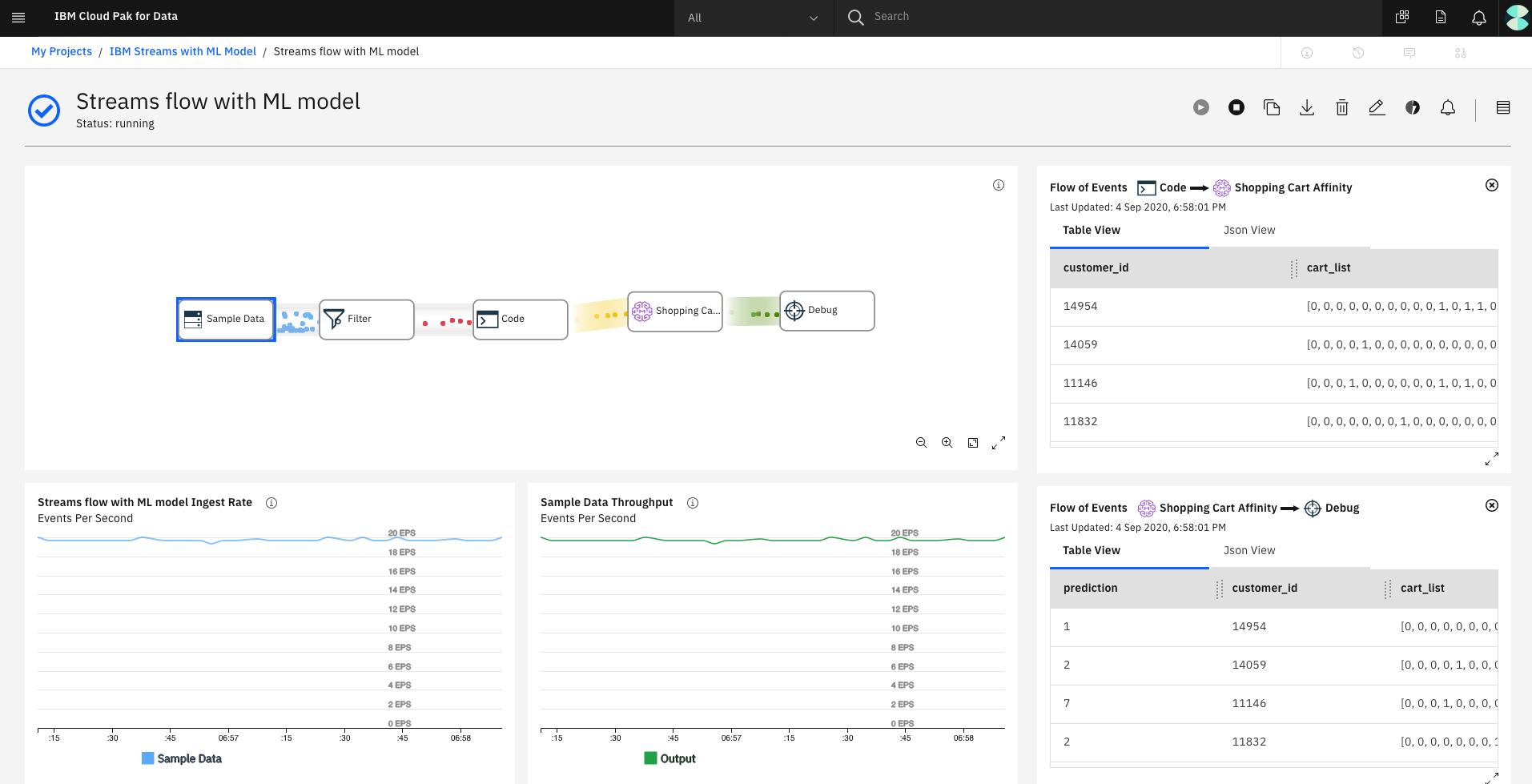Screen dimensions: 1532x784
Task: Select the Debug node
Action: point(827,311)
